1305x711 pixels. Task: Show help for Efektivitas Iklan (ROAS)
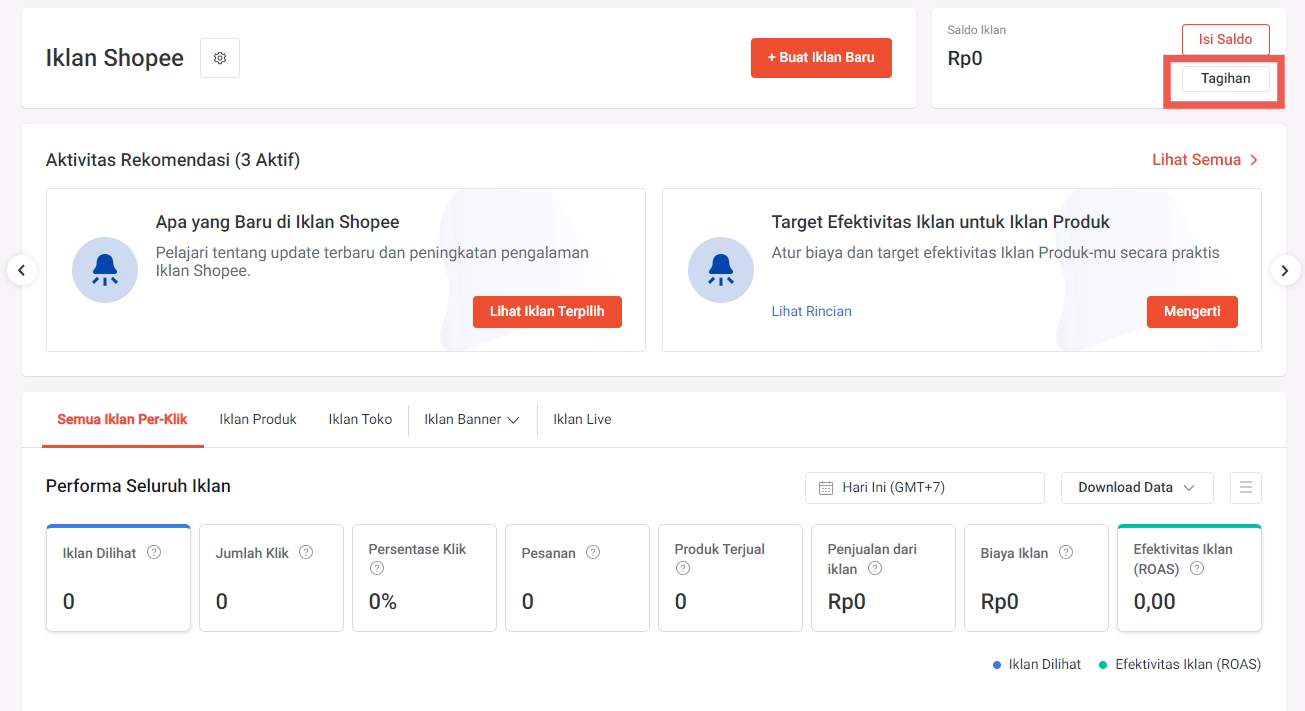click(x=1197, y=568)
